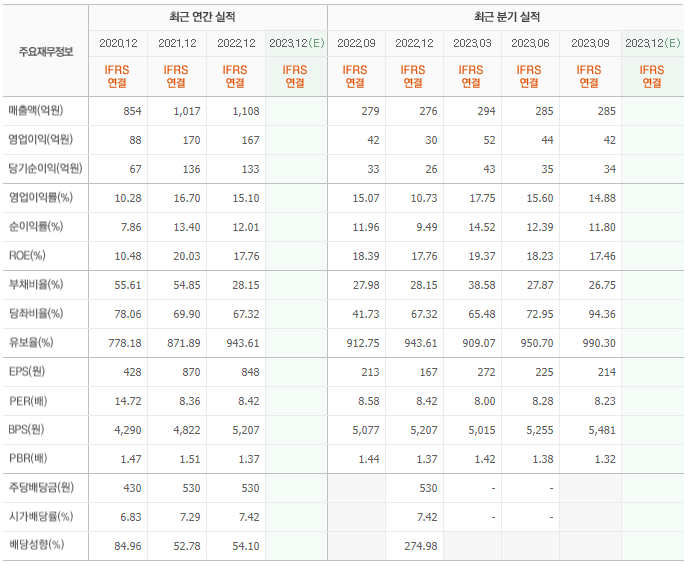Screen dimensions: 690x564
Task: Click the '당좌비율(%)' row label
Action: point(36,314)
